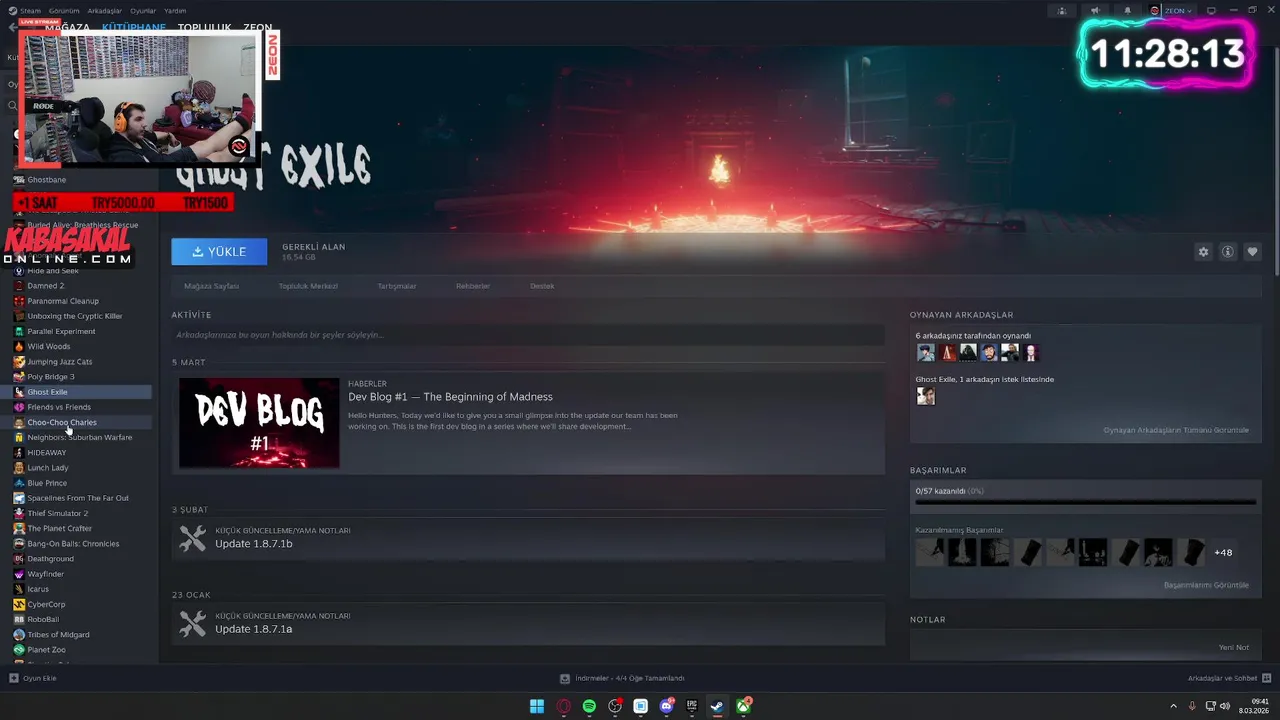Screen dimensions: 1280x720
Task: Click Başarımlarını Görüntüle link
Action: pyautogui.click(x=1206, y=585)
